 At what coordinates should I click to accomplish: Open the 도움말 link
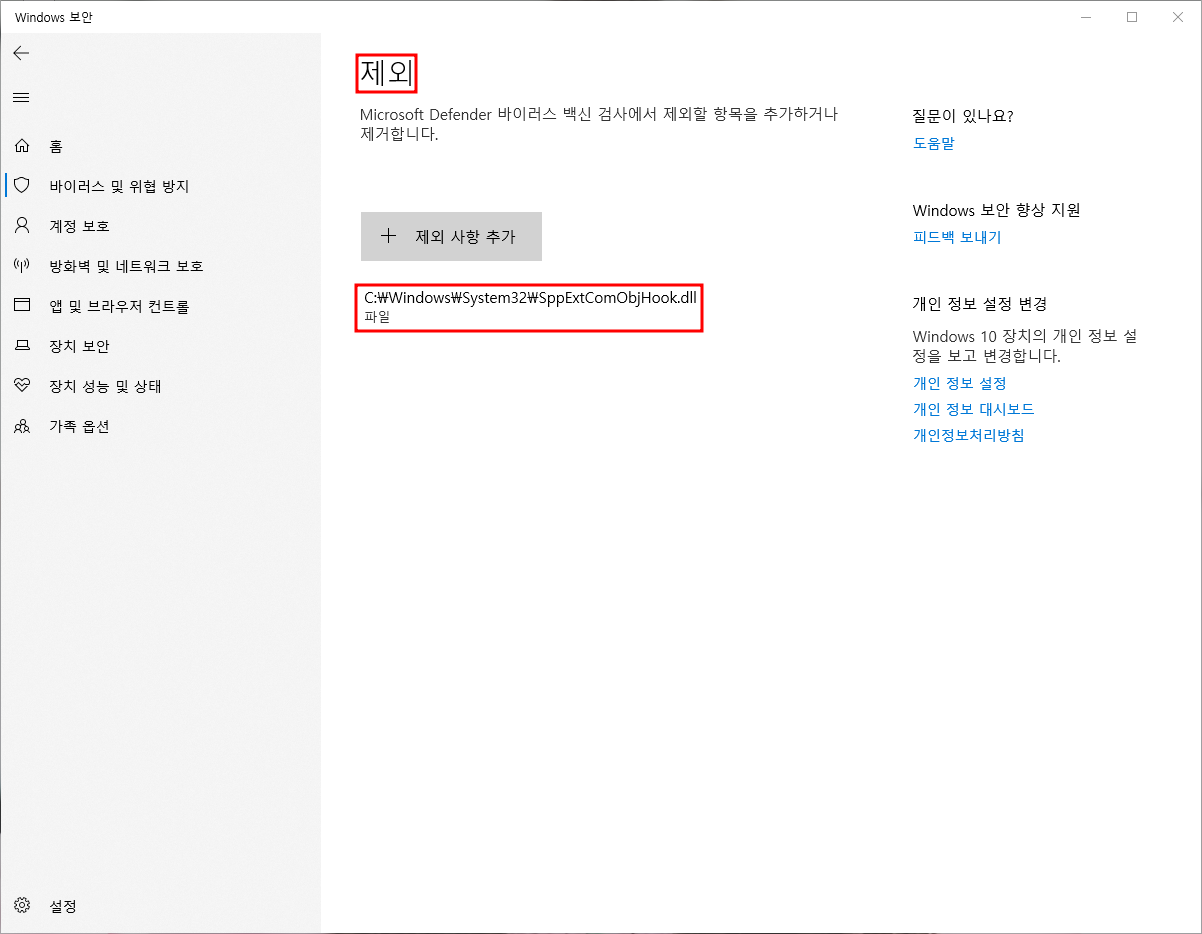[x=934, y=143]
